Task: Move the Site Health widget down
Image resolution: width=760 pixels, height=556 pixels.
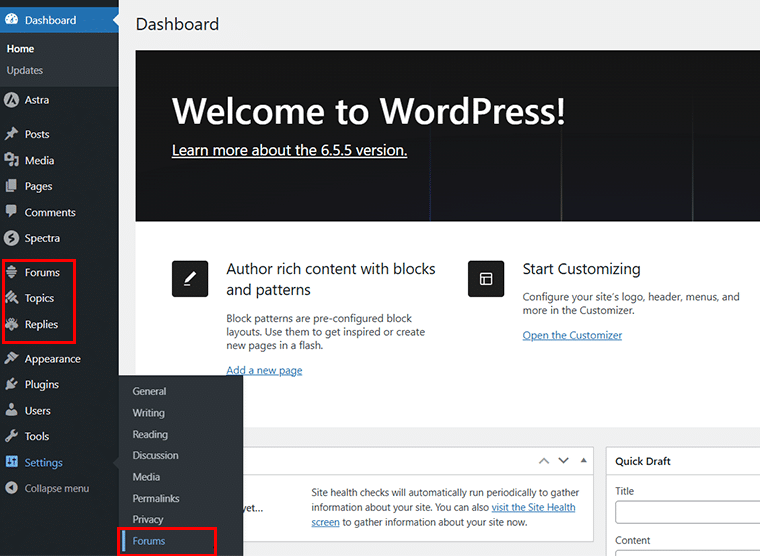Action: [x=563, y=461]
